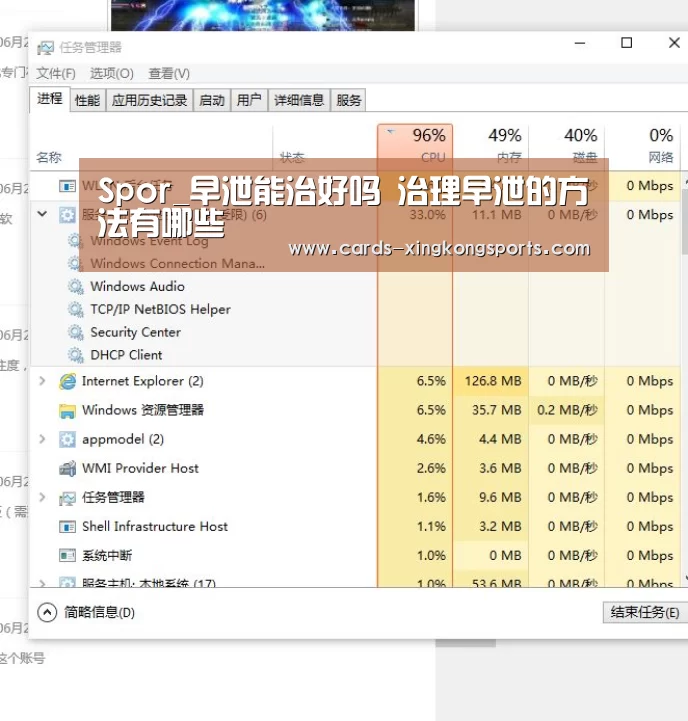Select the Security Center service

135,332
